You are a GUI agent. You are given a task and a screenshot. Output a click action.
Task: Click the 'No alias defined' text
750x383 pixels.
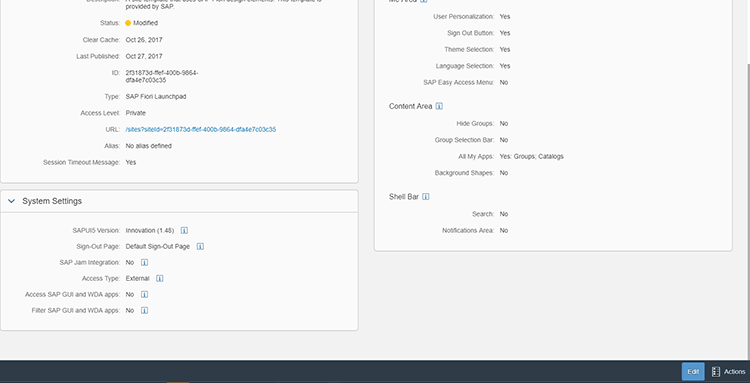(149, 146)
